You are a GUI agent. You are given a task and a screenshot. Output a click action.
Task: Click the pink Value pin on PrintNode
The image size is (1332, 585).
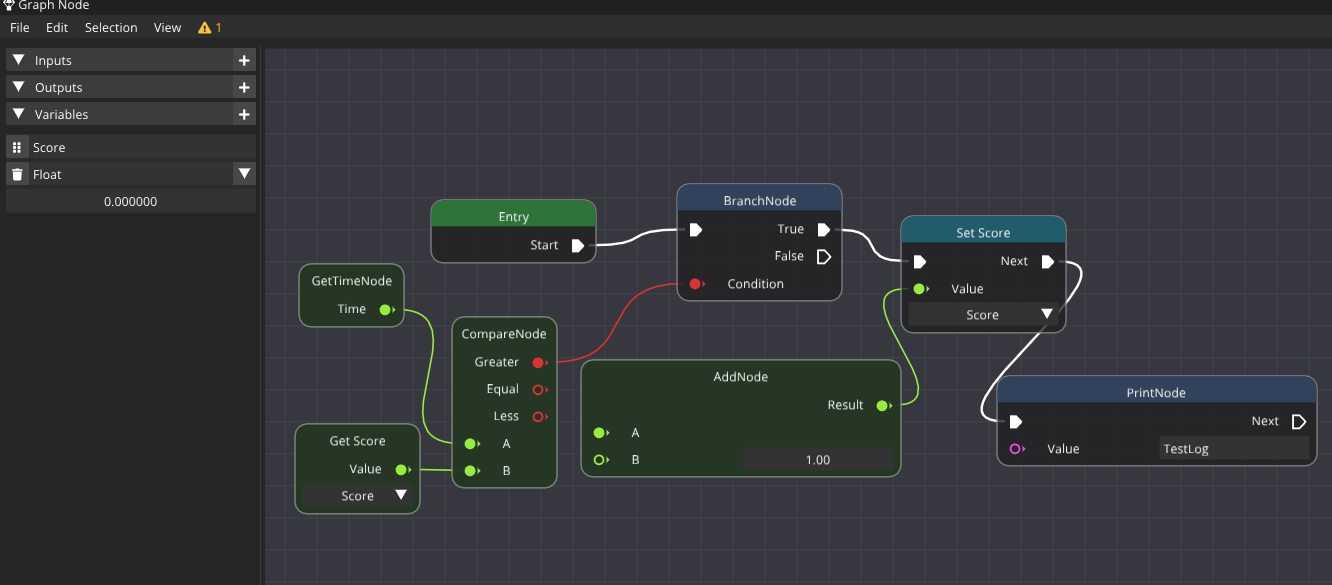1017,449
